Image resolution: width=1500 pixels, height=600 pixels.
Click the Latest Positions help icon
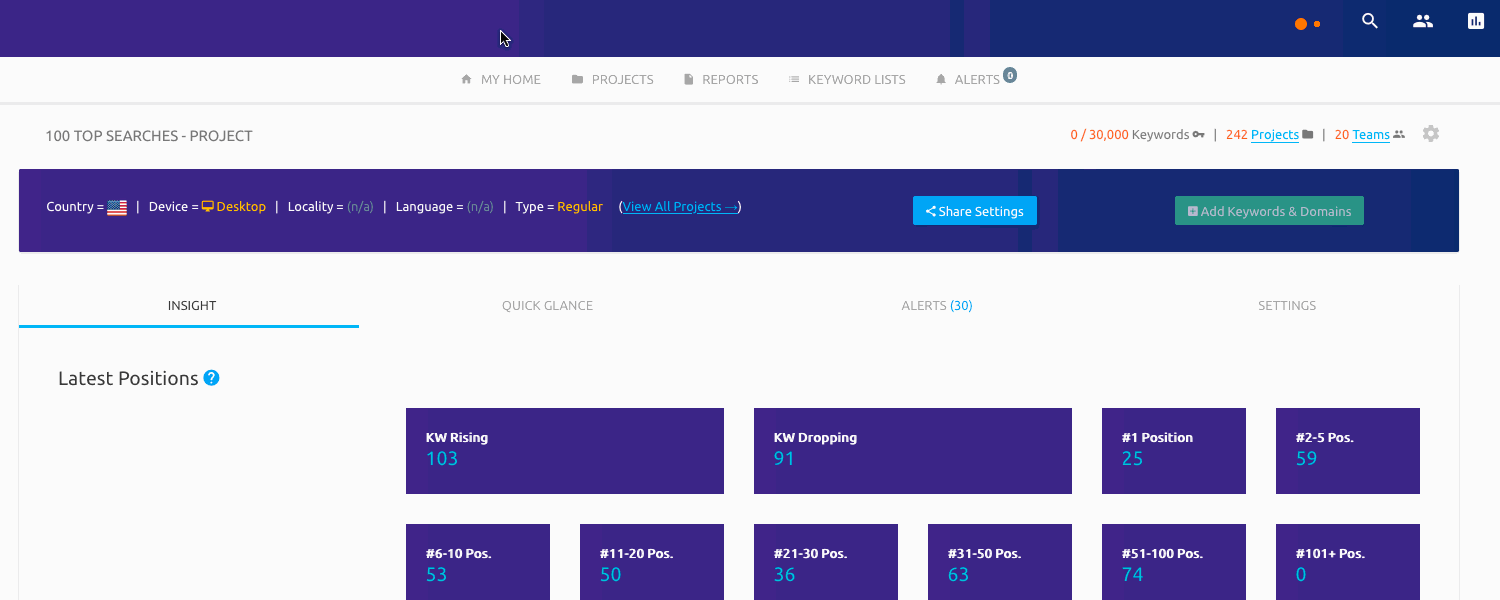pos(211,378)
